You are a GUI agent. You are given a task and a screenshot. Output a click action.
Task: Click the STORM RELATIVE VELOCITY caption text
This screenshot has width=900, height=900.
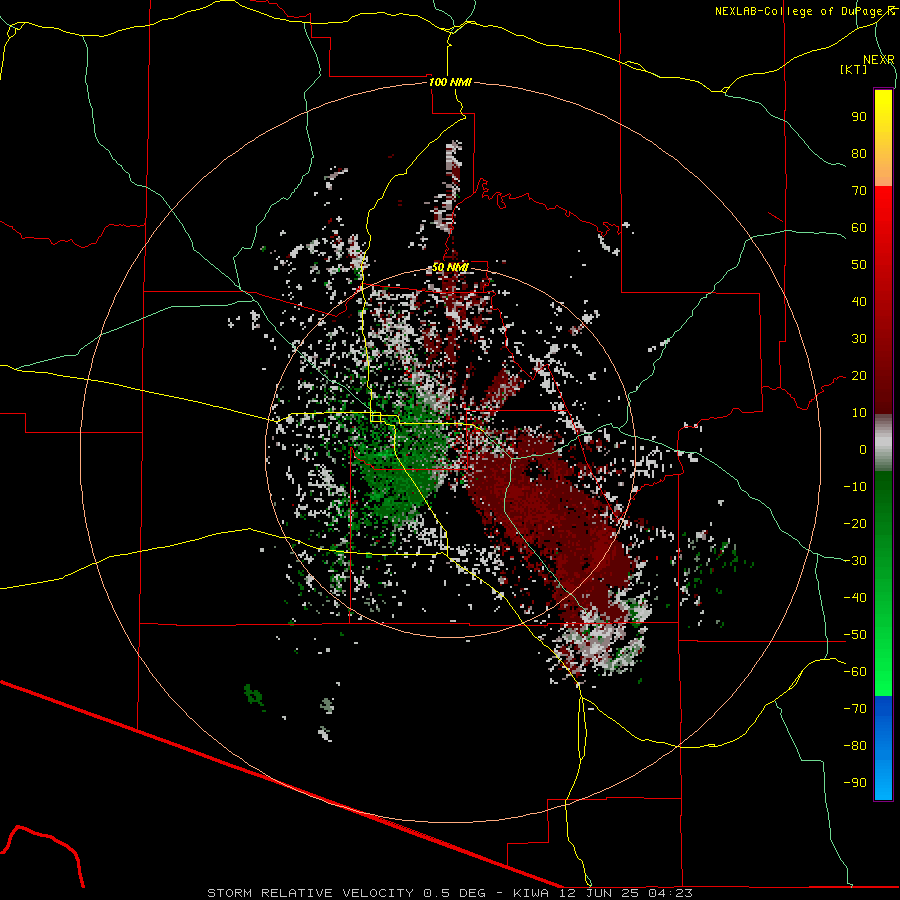pos(310,893)
